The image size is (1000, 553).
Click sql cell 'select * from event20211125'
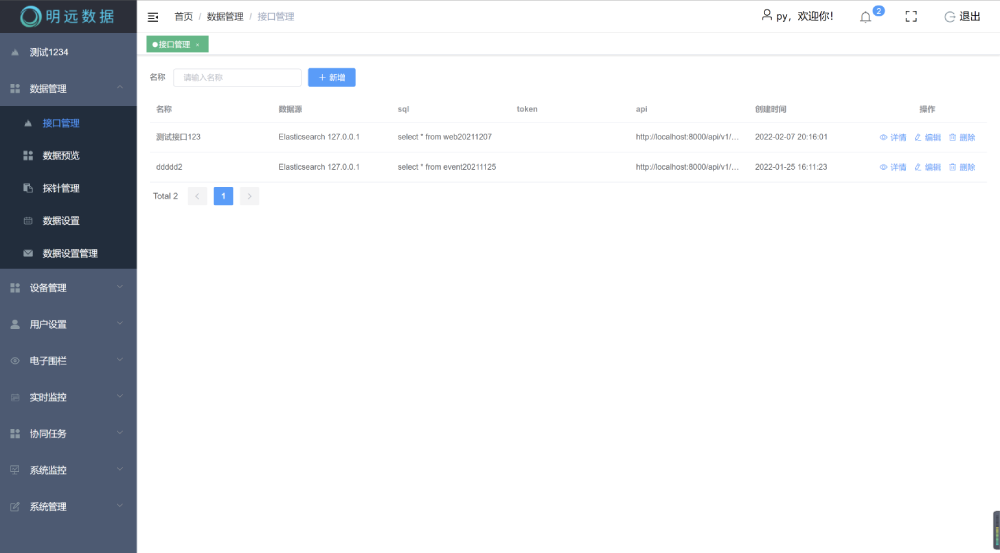tap(446, 167)
